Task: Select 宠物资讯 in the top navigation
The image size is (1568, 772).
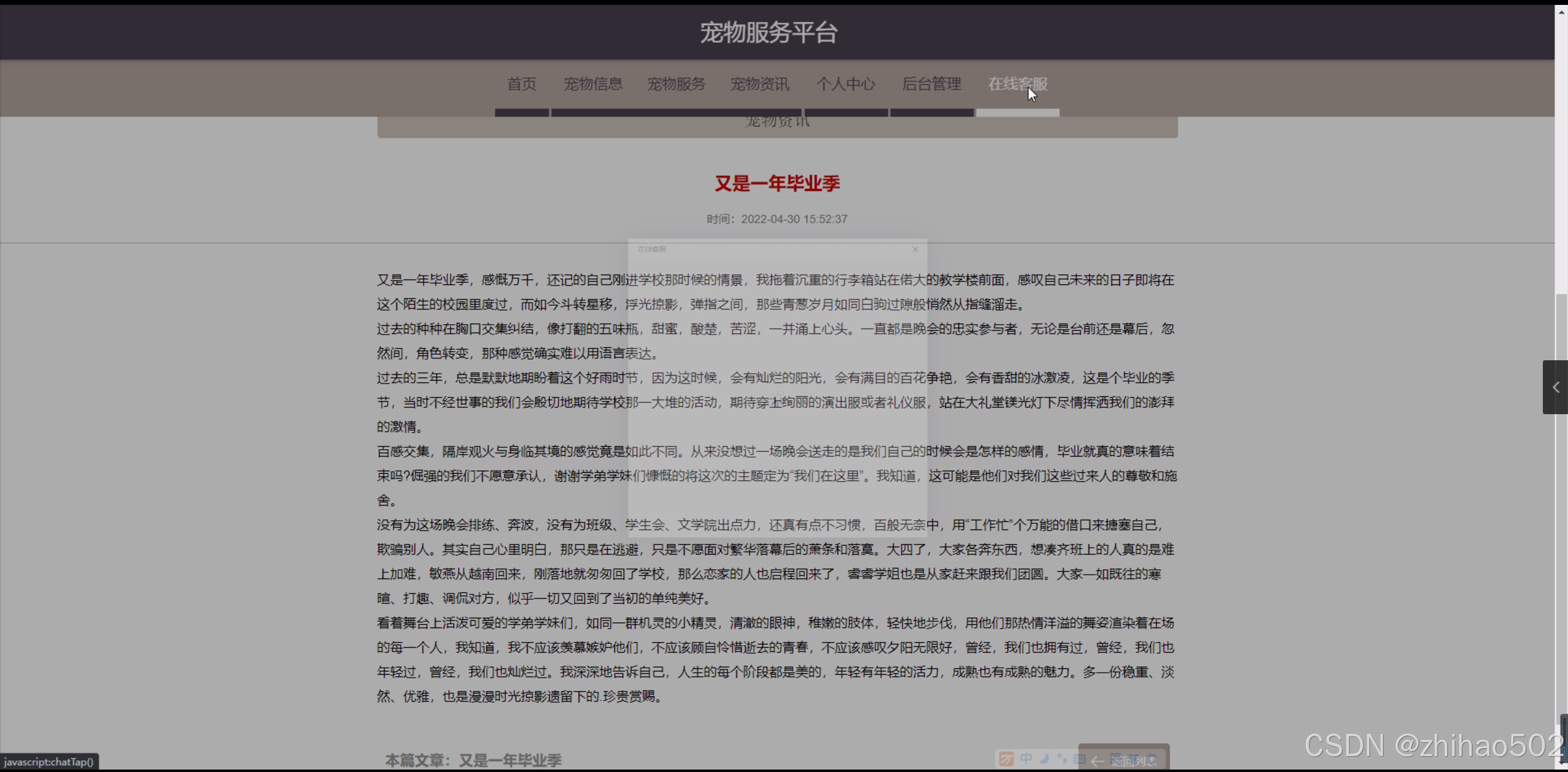Action: point(759,84)
